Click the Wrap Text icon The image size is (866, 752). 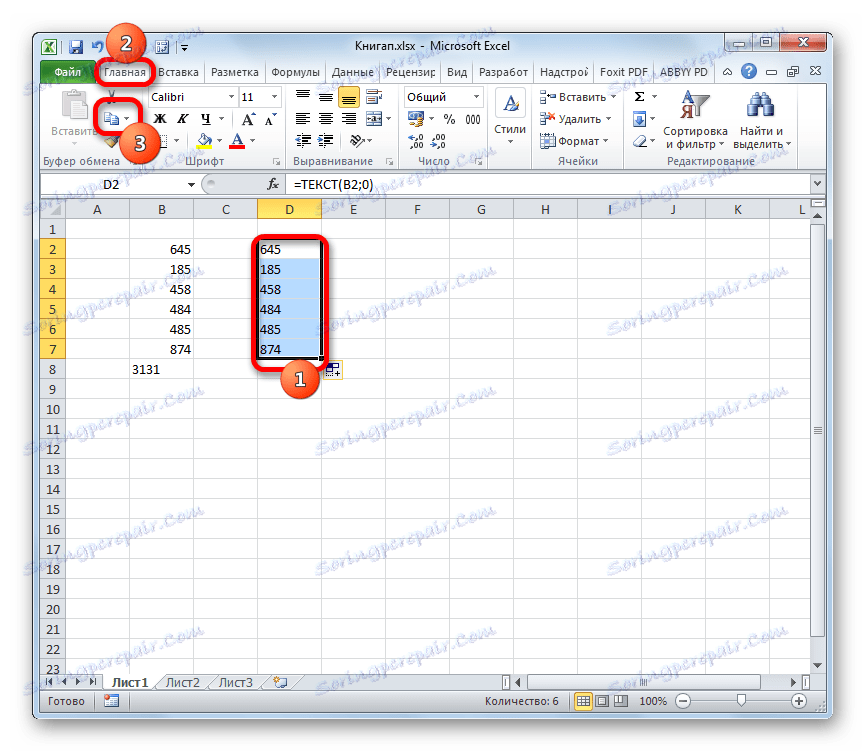coord(374,97)
